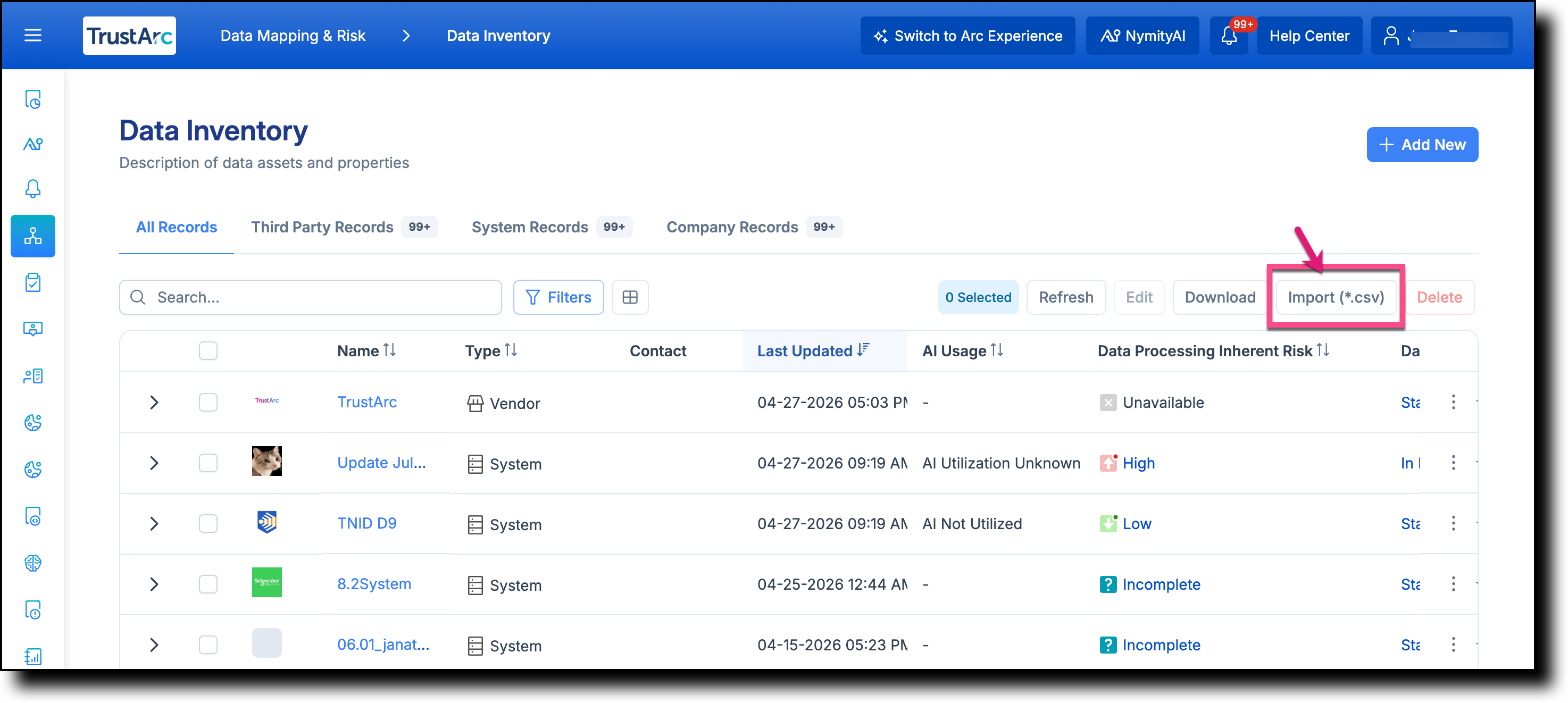The height and width of the screenshot is (703, 1568).
Task: Open the document alert sidebar icon
Action: pos(33,610)
